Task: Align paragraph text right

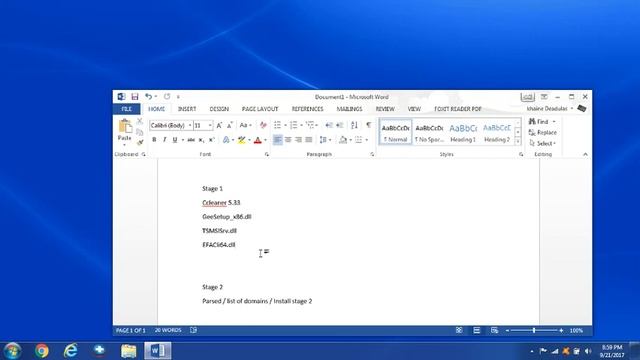Action: point(298,140)
